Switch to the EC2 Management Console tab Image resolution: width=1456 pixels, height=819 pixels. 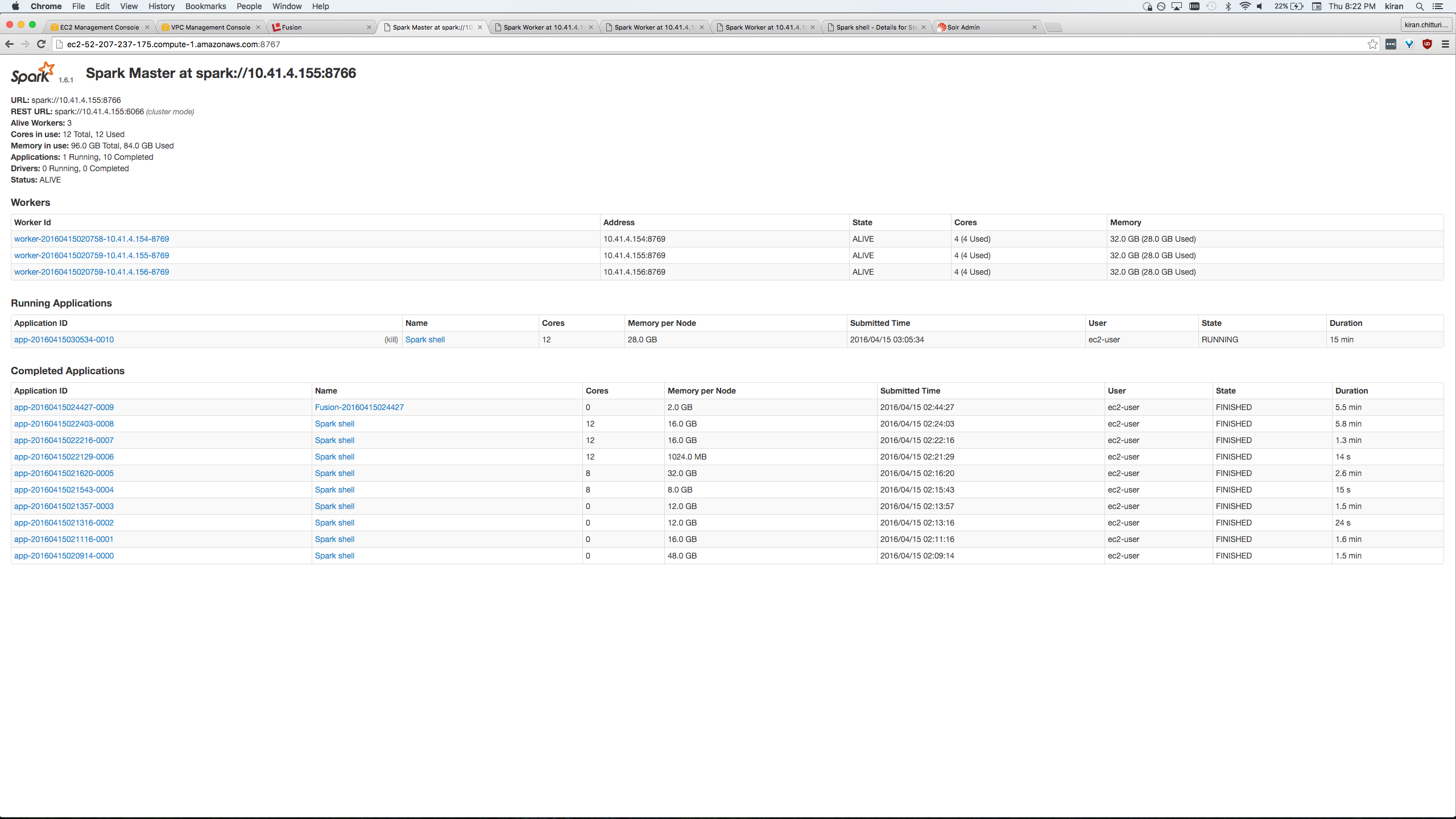tap(99, 27)
